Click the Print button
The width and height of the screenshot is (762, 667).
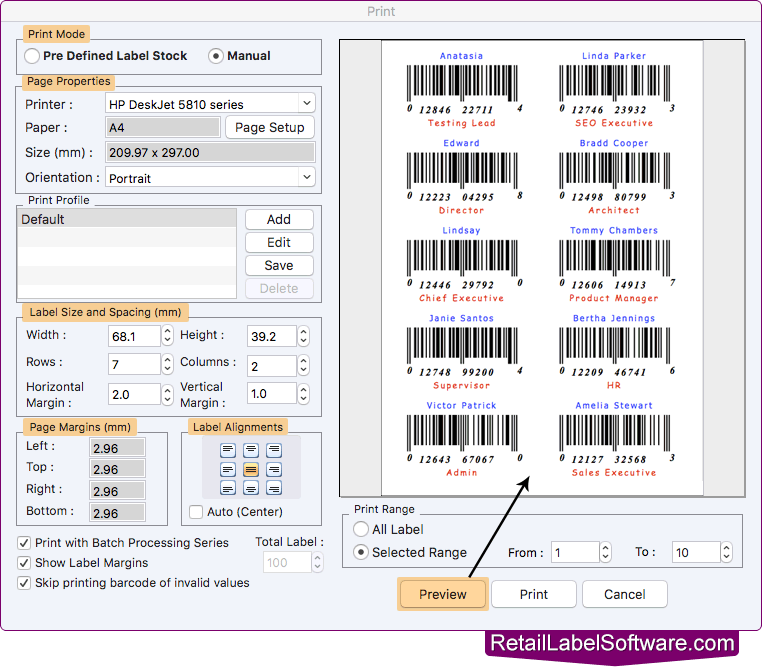(x=534, y=594)
